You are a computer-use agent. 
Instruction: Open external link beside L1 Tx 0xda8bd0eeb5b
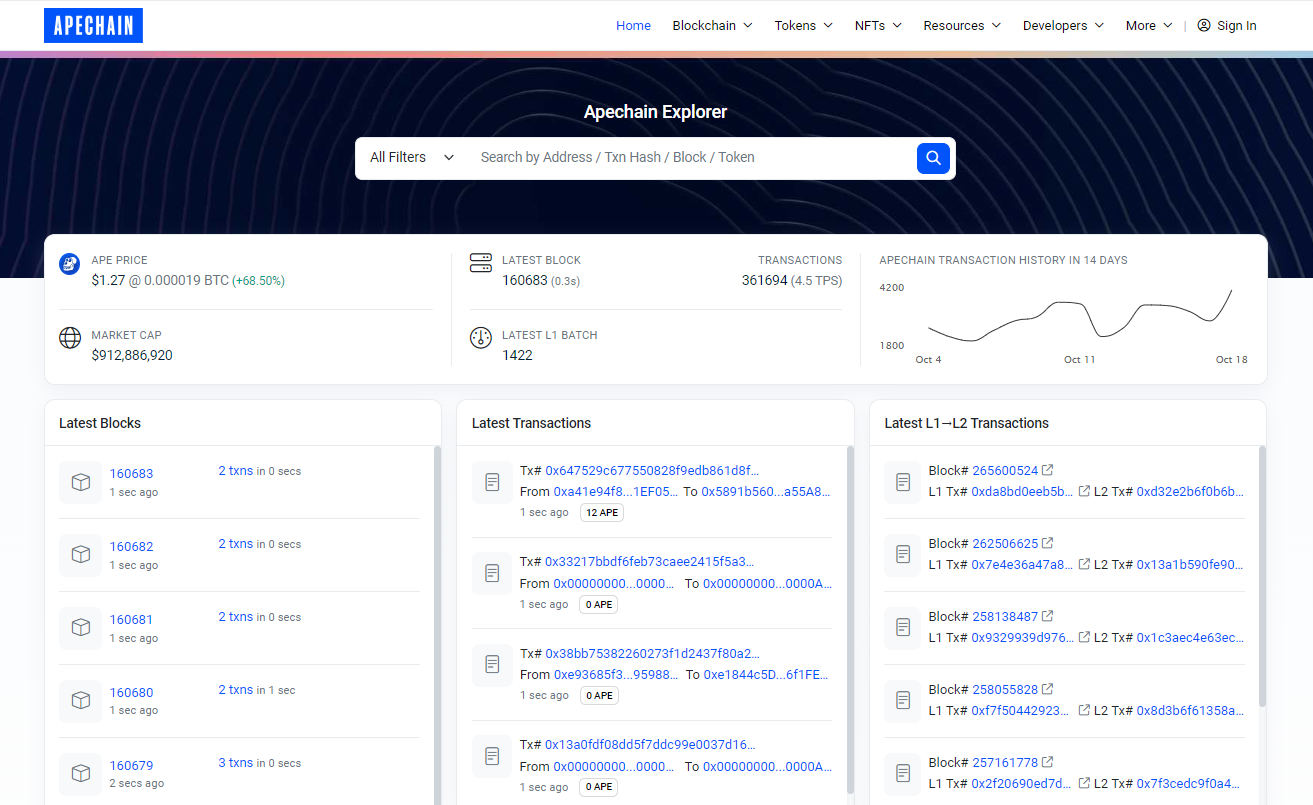1084,491
